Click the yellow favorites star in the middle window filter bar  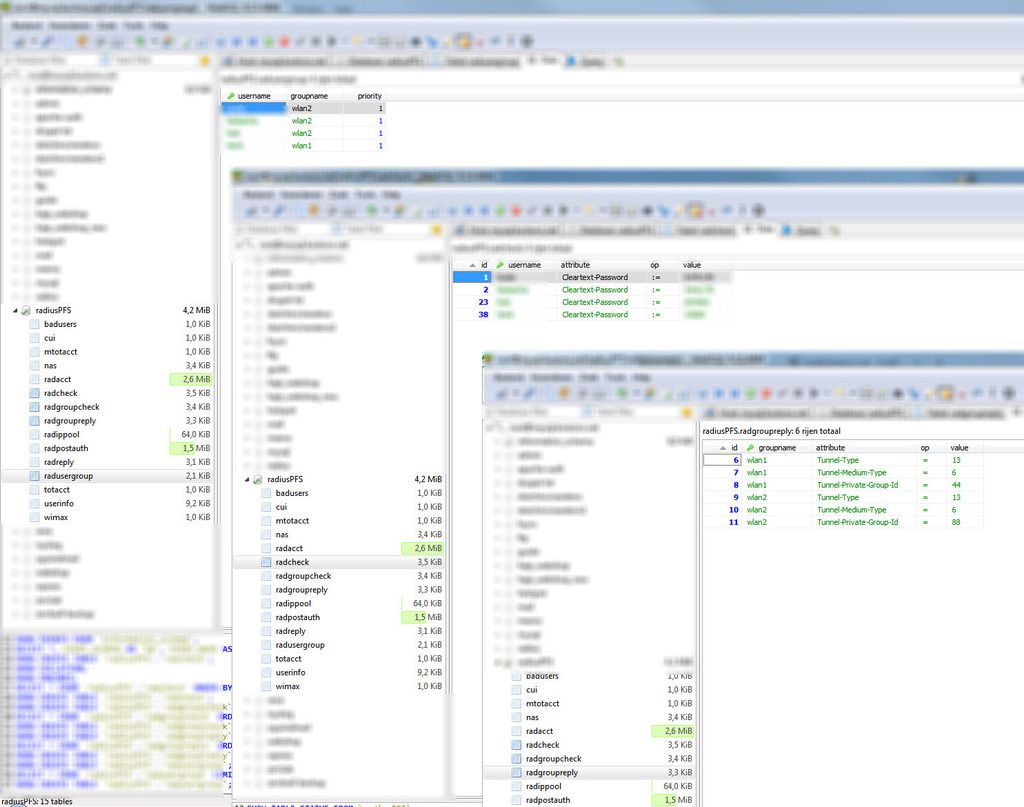pyautogui.click(x=437, y=230)
